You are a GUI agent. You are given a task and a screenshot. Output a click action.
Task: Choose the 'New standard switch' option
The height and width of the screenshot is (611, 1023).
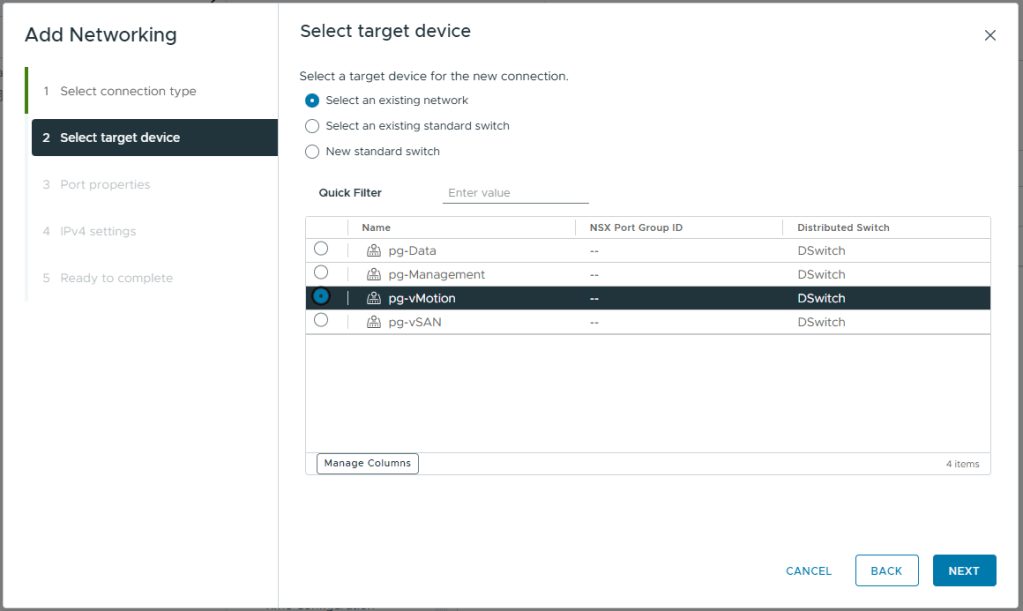pyautogui.click(x=312, y=152)
